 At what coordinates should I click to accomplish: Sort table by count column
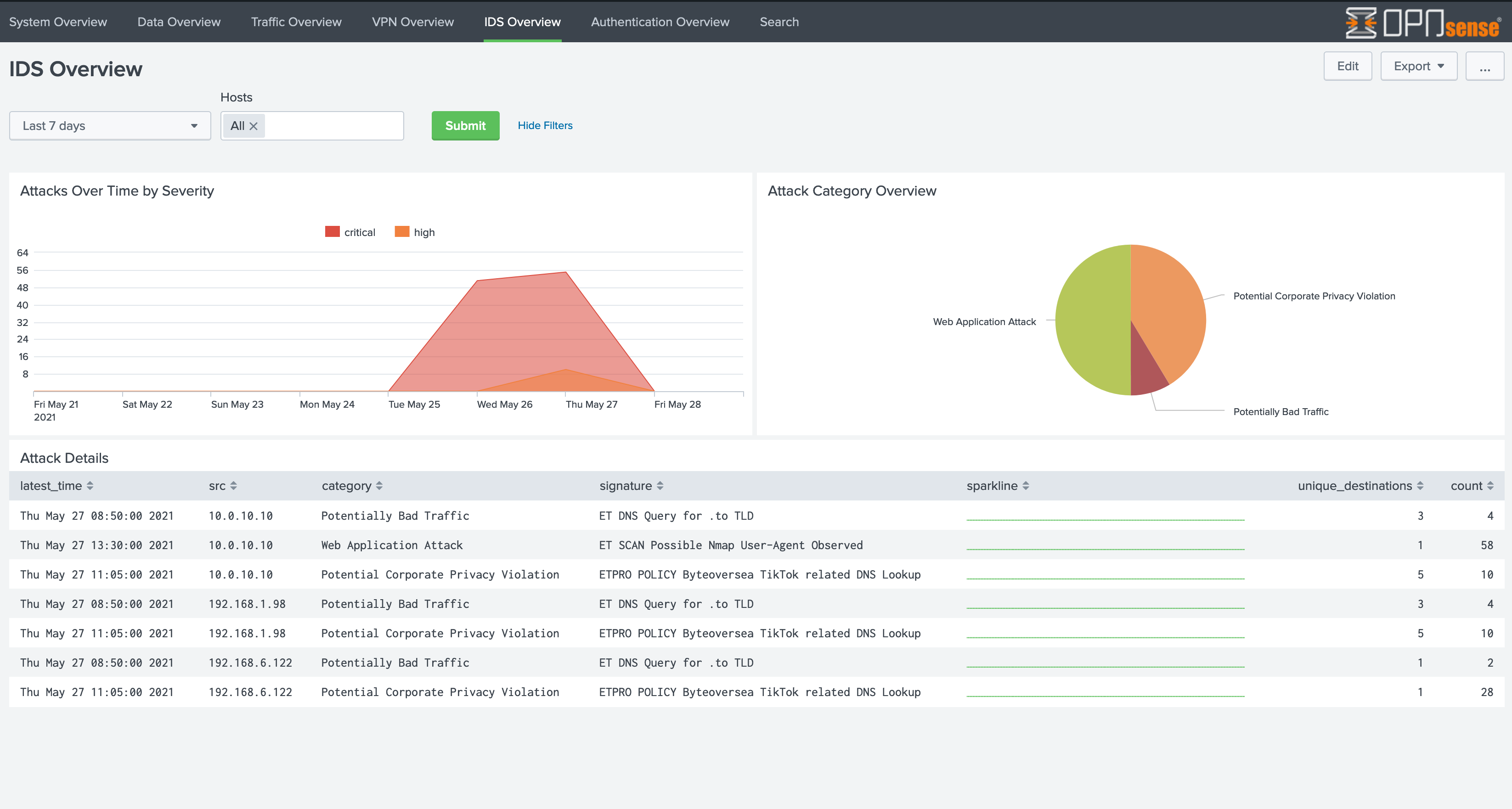pyautogui.click(x=1472, y=486)
